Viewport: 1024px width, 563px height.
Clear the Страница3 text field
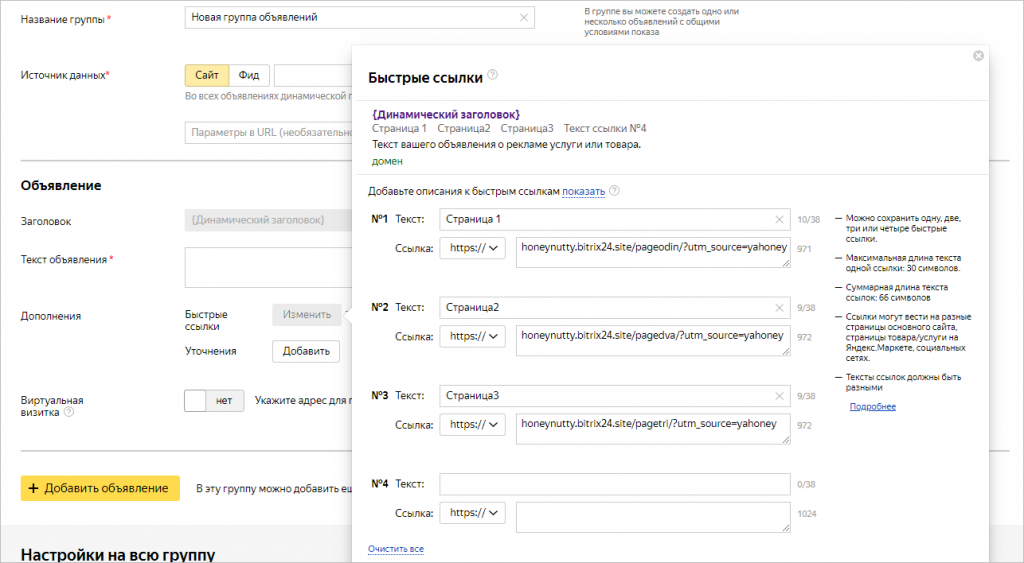pos(779,396)
